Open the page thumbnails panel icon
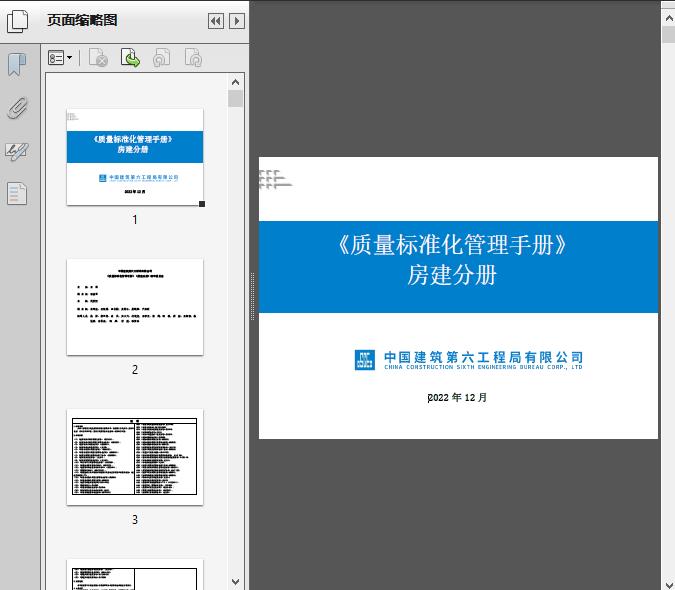The height and width of the screenshot is (590, 675). pos(17,21)
